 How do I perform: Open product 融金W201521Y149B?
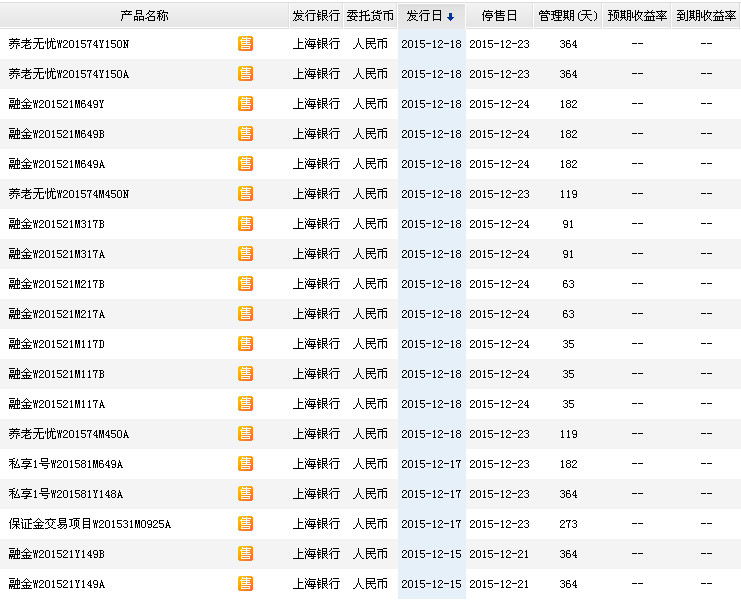pyautogui.click(x=56, y=554)
